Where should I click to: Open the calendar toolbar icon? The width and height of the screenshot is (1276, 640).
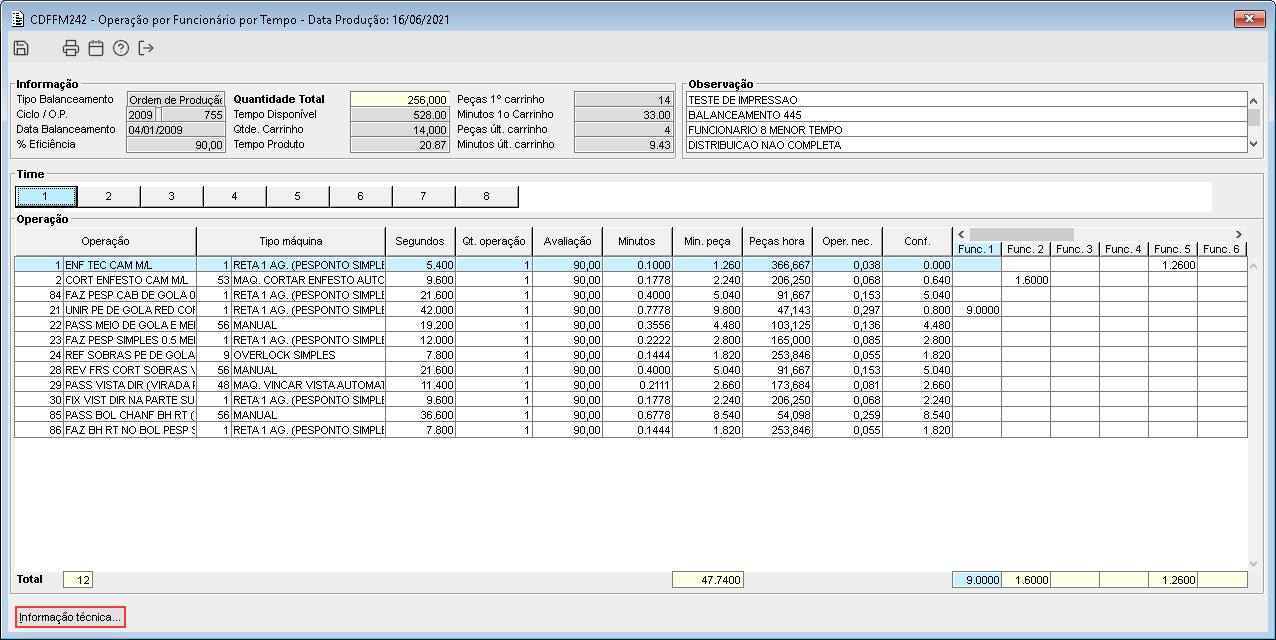click(96, 48)
